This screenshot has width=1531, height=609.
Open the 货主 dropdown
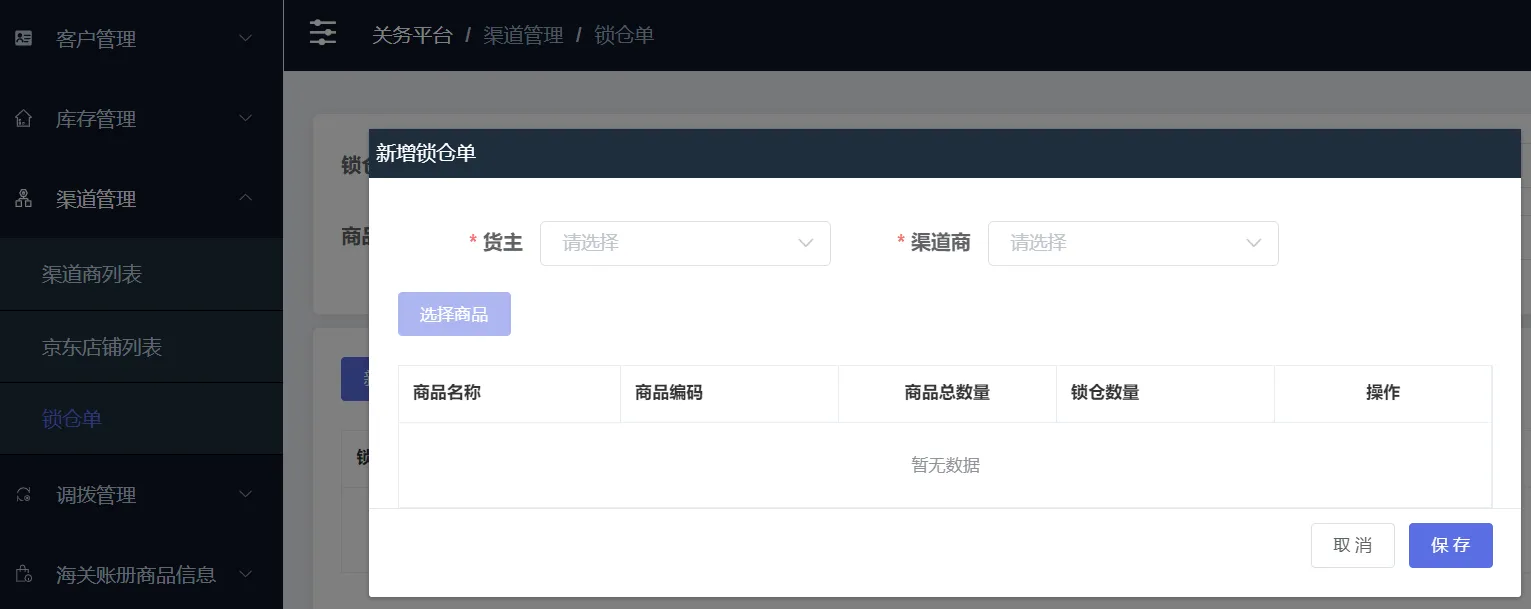pyautogui.click(x=685, y=243)
